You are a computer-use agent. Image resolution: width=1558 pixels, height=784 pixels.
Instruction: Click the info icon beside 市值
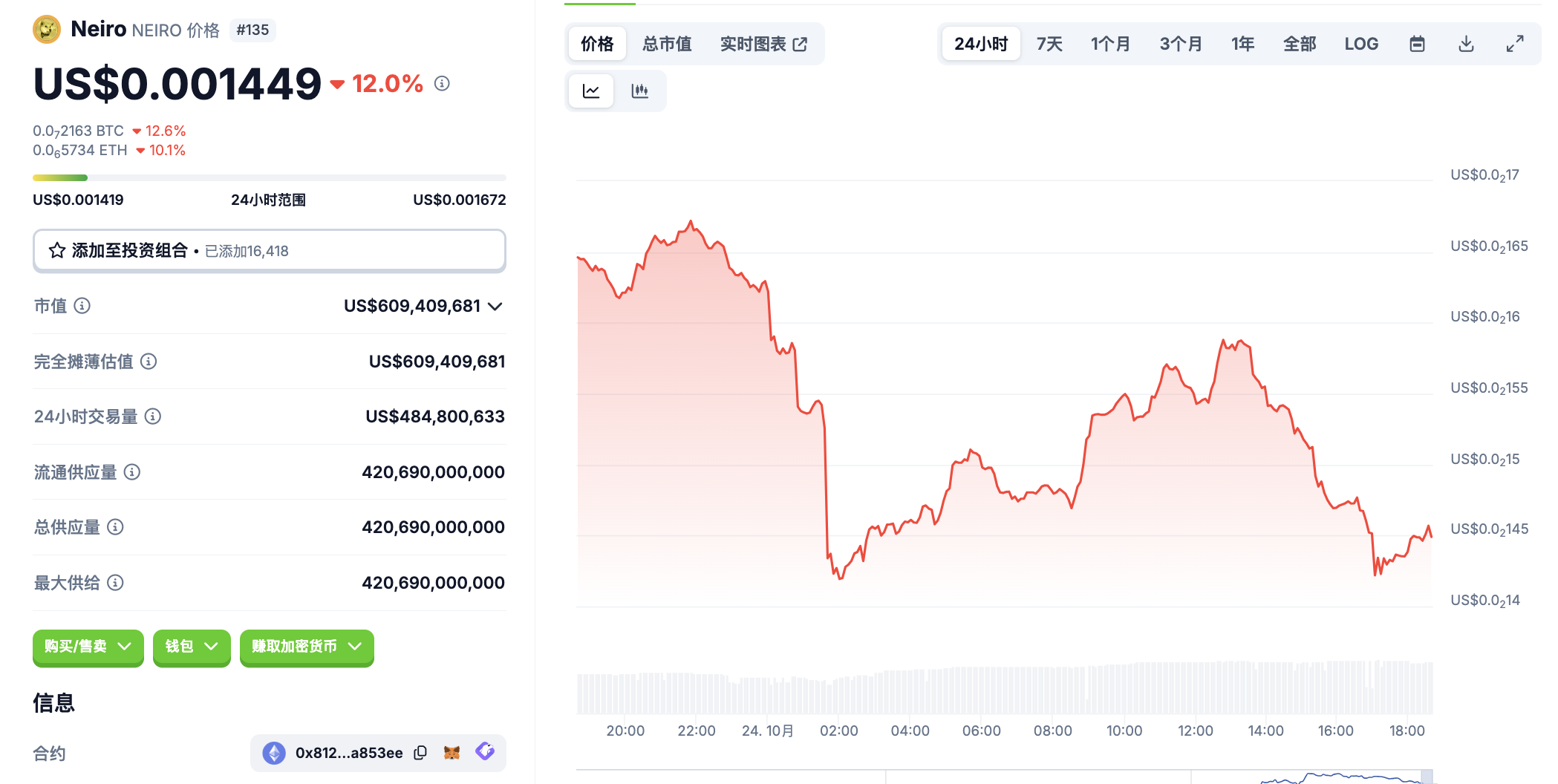[82, 306]
